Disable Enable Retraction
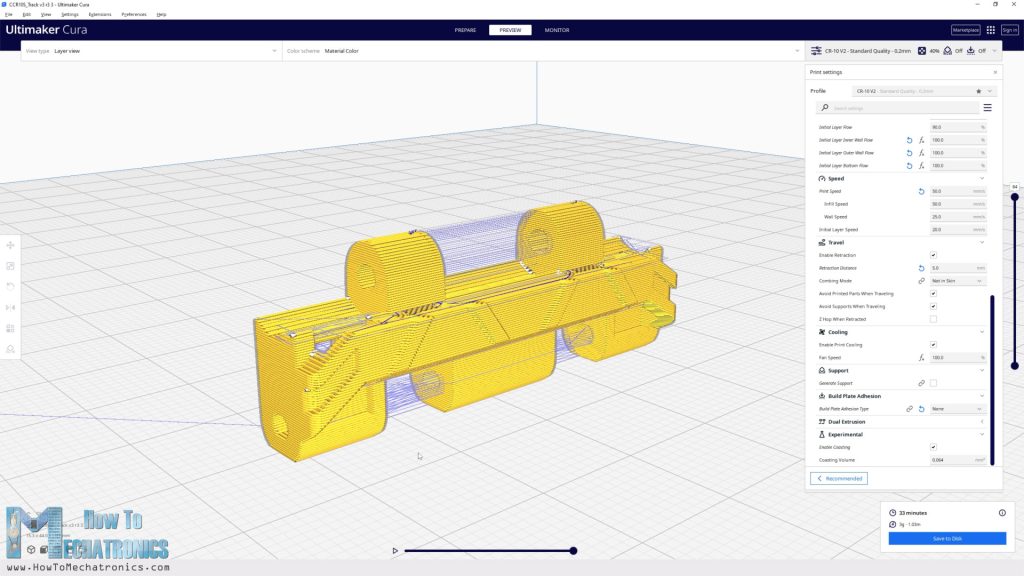The image size is (1024, 576). [x=932, y=255]
